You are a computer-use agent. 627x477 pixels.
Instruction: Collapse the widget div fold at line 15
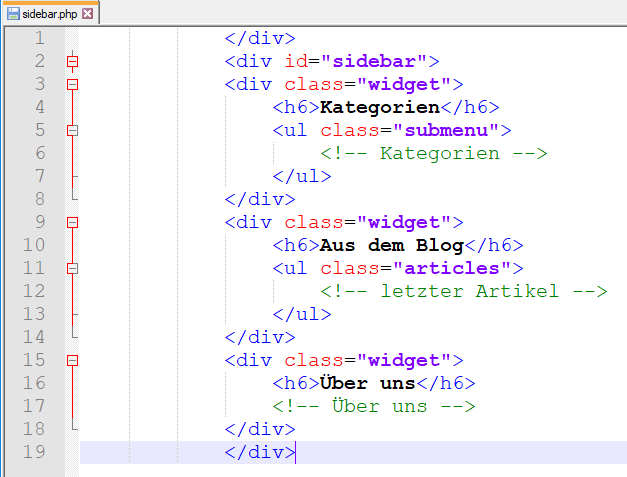[72, 360]
